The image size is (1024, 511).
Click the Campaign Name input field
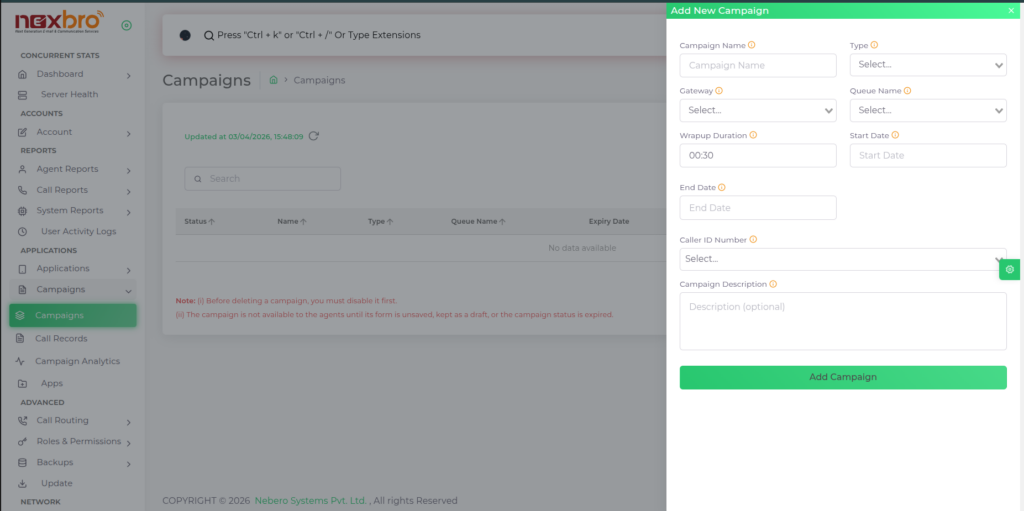pos(757,65)
